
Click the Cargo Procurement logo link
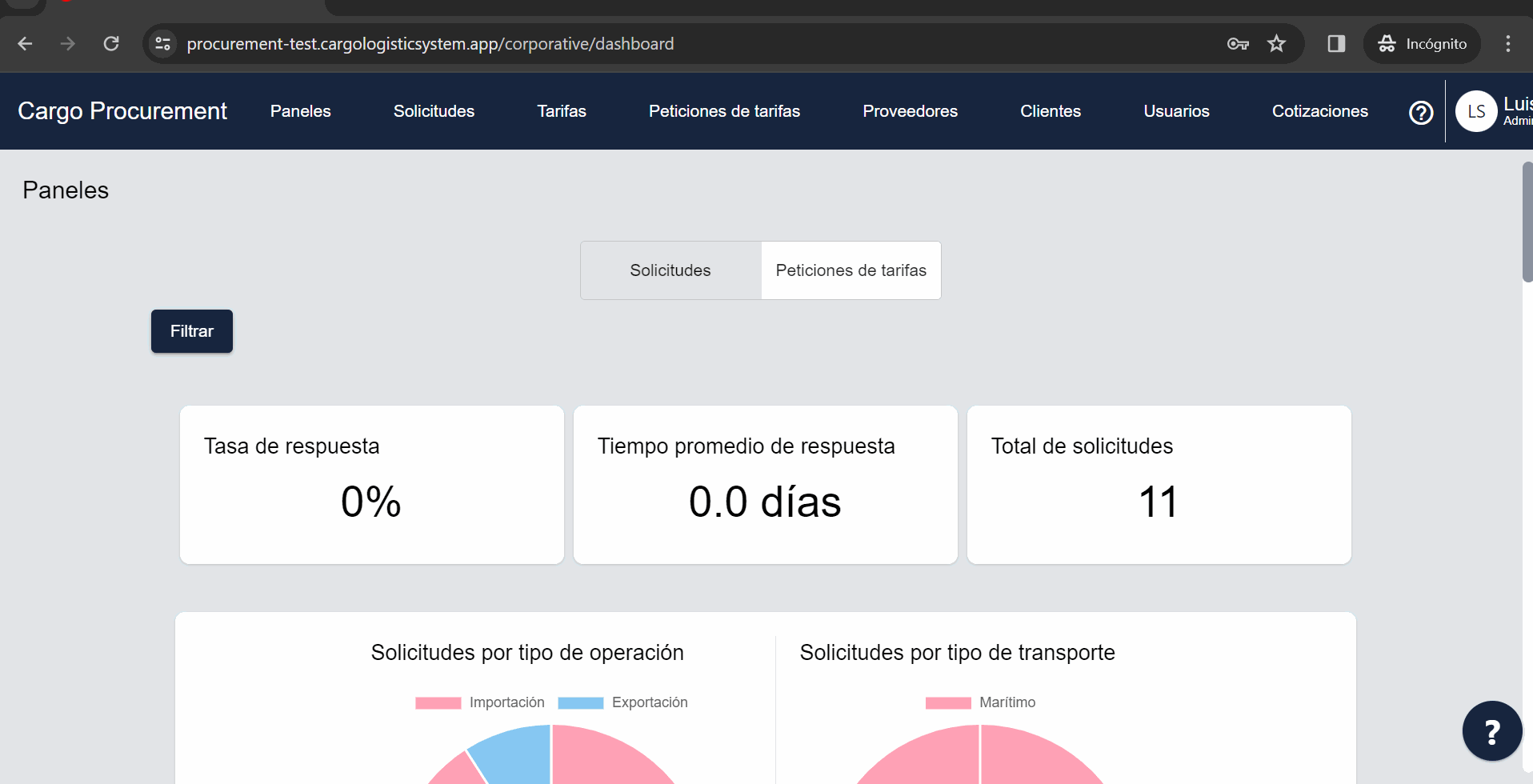click(x=122, y=111)
